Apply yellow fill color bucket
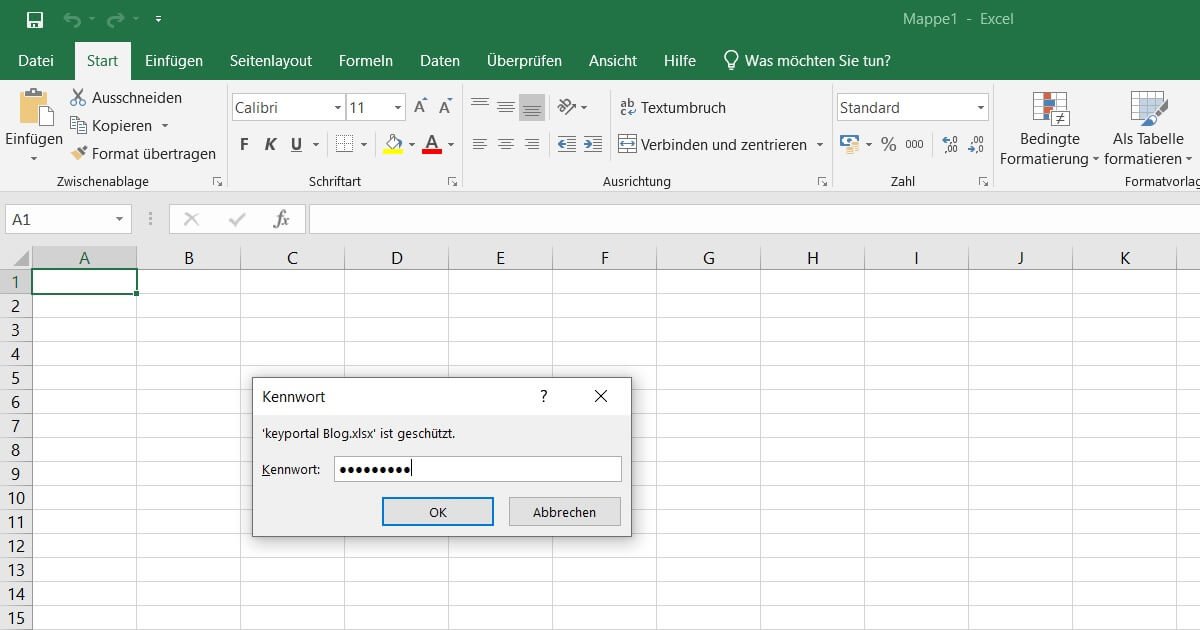Viewport: 1200px width, 630px height. point(393,145)
